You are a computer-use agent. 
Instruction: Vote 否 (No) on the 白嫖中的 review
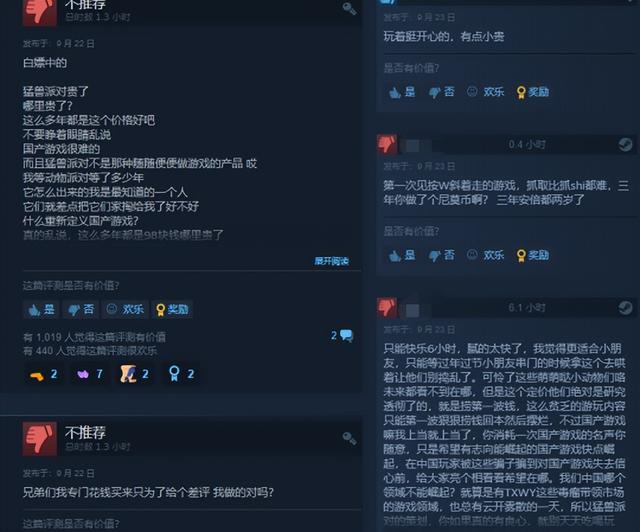81,309
